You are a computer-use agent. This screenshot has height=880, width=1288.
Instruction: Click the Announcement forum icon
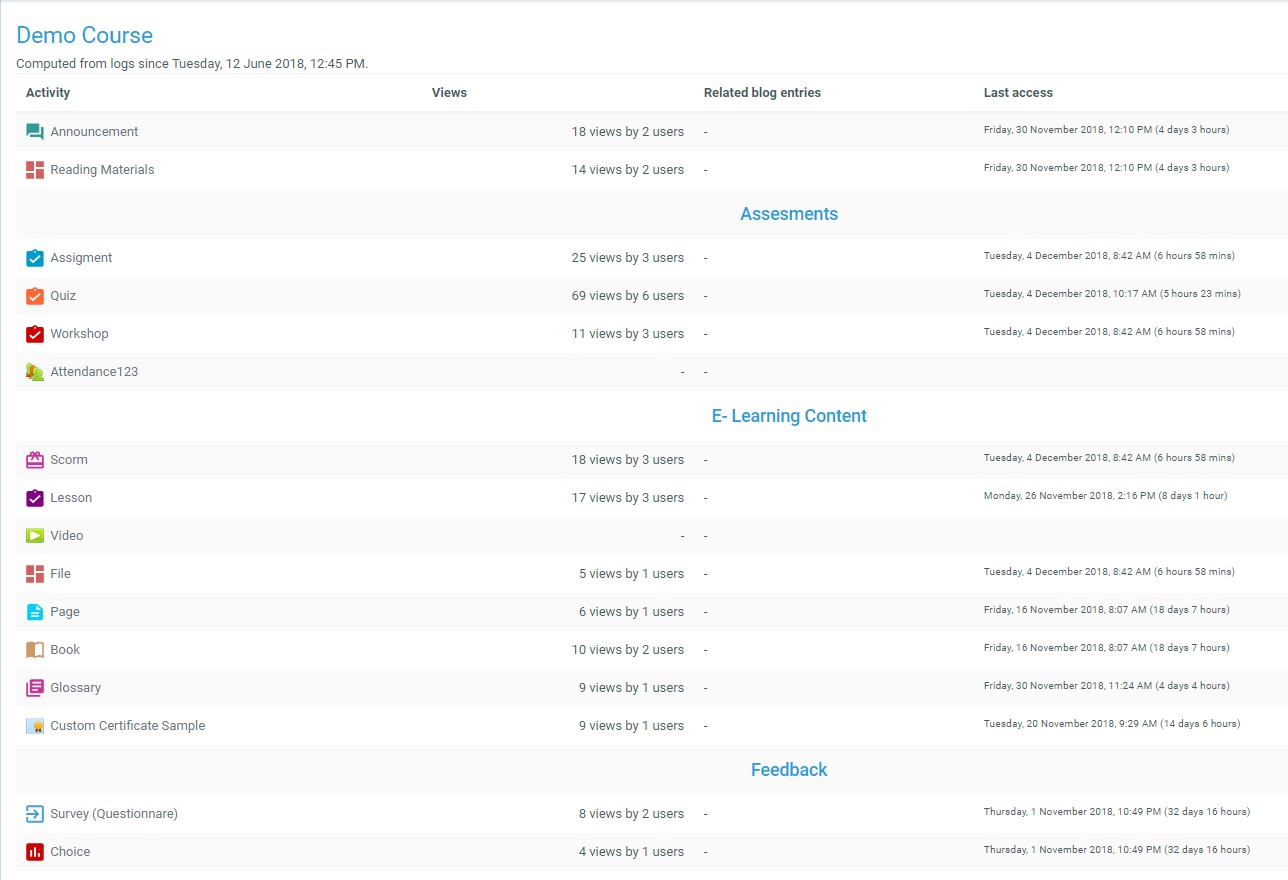pos(35,132)
